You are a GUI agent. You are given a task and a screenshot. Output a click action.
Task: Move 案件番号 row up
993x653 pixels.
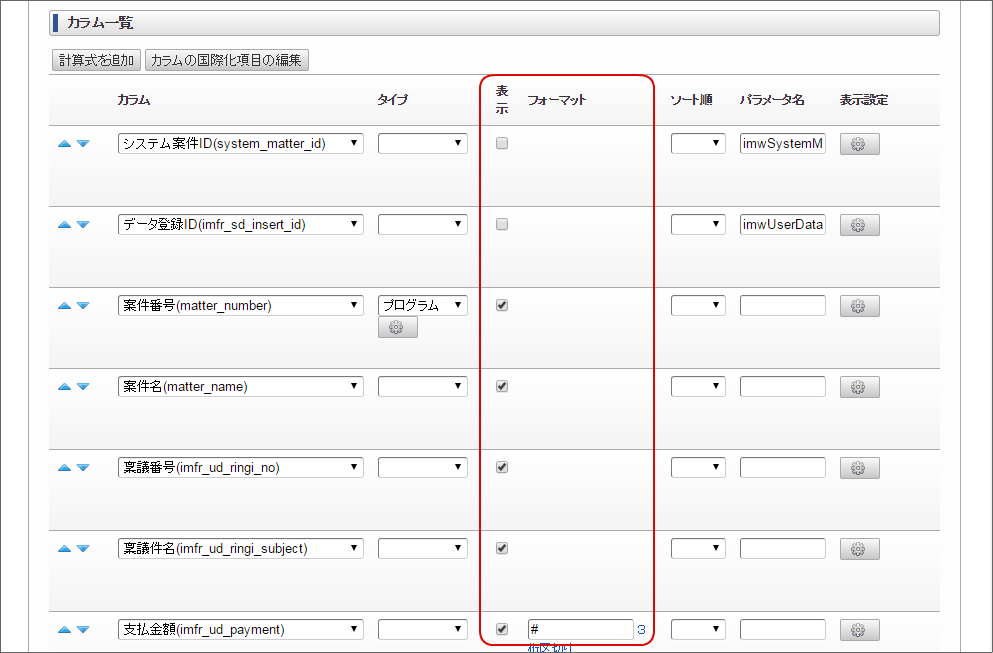pyautogui.click(x=64, y=306)
